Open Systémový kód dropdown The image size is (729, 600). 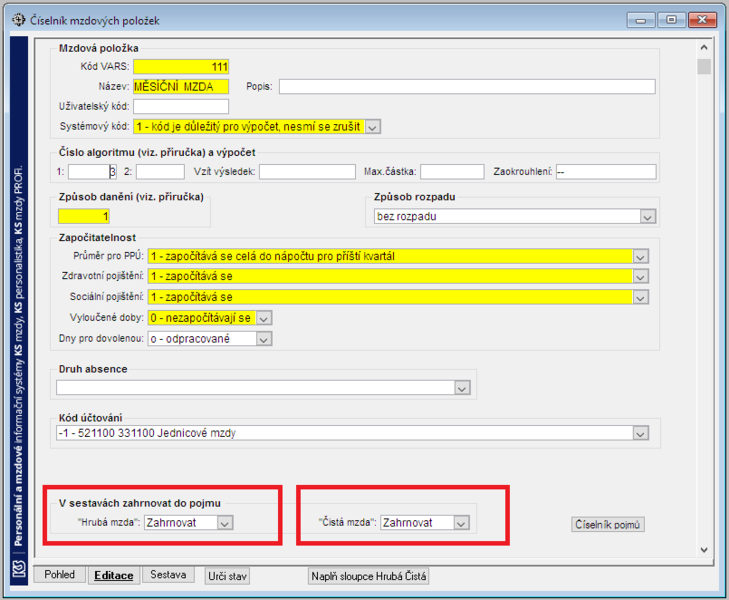tap(372, 127)
